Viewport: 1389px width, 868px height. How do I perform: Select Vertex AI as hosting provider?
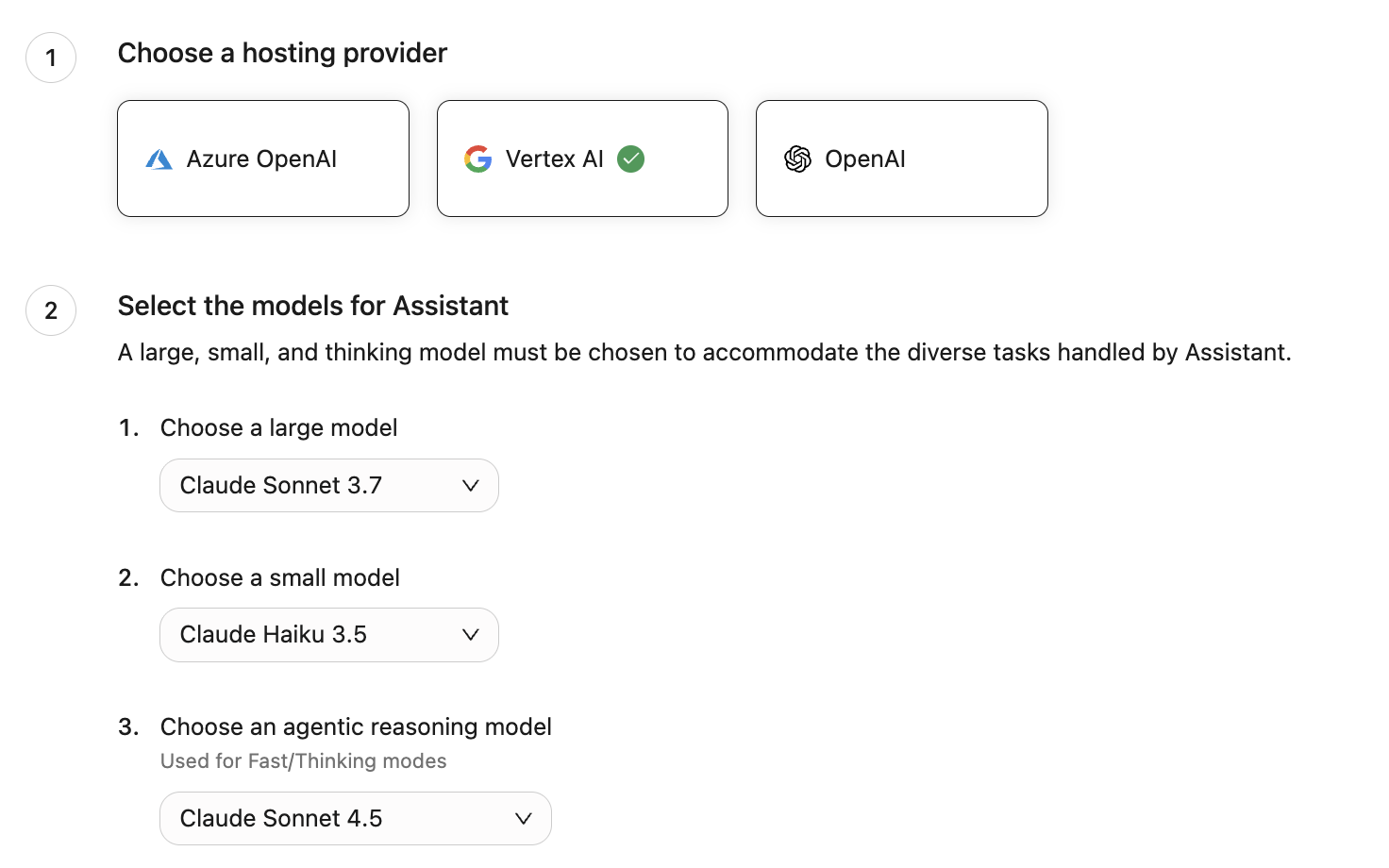pyautogui.click(x=582, y=158)
